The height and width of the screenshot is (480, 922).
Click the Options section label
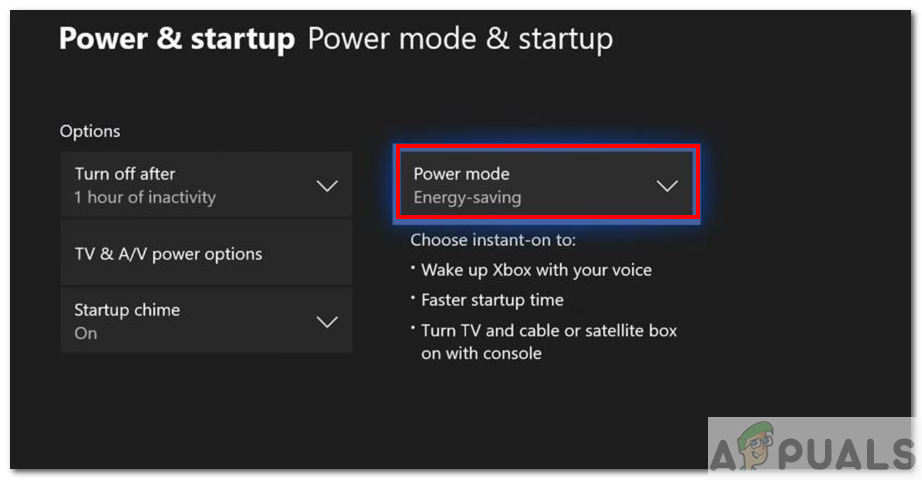pos(90,131)
